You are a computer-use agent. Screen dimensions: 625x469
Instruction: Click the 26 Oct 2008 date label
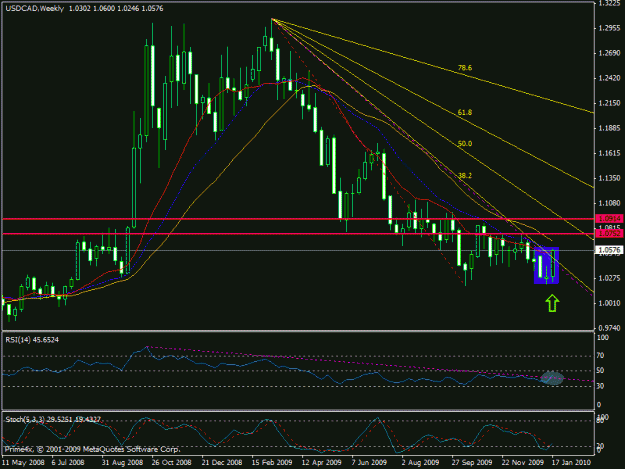pyautogui.click(x=171, y=462)
